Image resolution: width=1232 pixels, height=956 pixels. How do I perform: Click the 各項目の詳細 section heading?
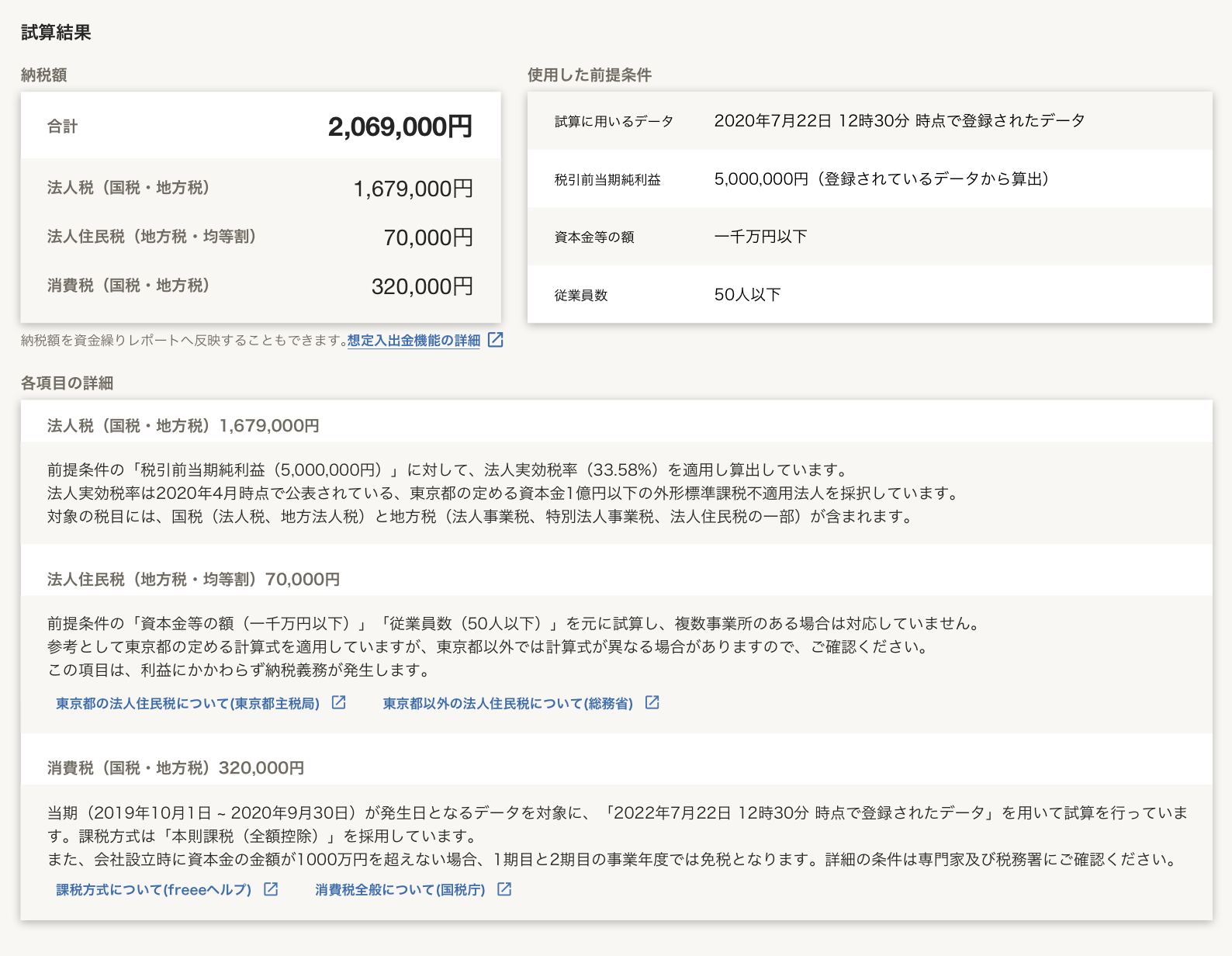click(67, 383)
